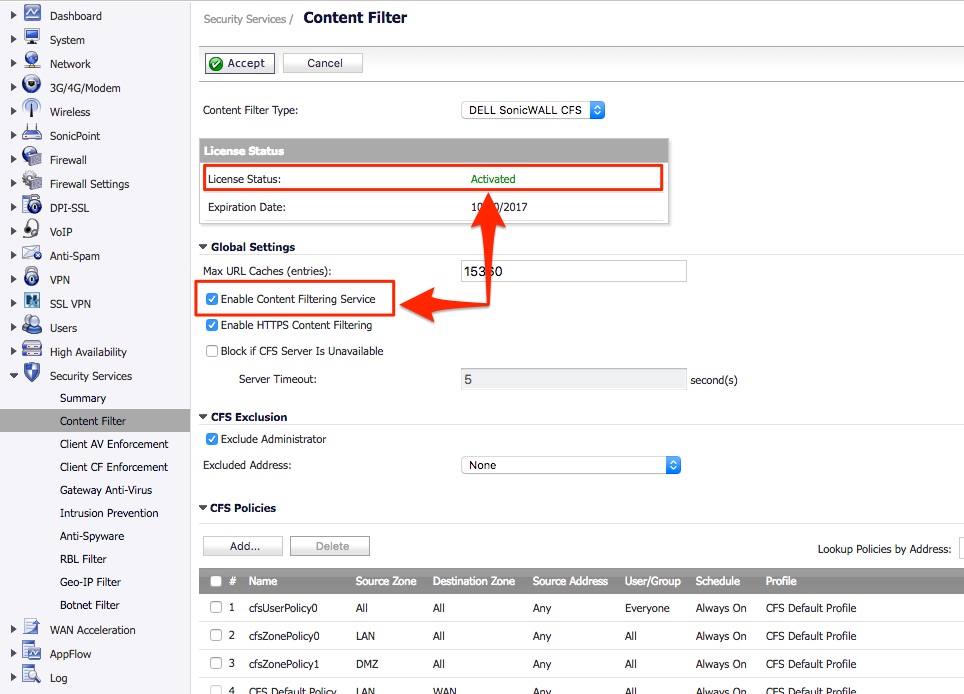Image resolution: width=964 pixels, height=694 pixels.
Task: Toggle Enable HTTPS Content Filtering checkbox
Action: [211, 325]
